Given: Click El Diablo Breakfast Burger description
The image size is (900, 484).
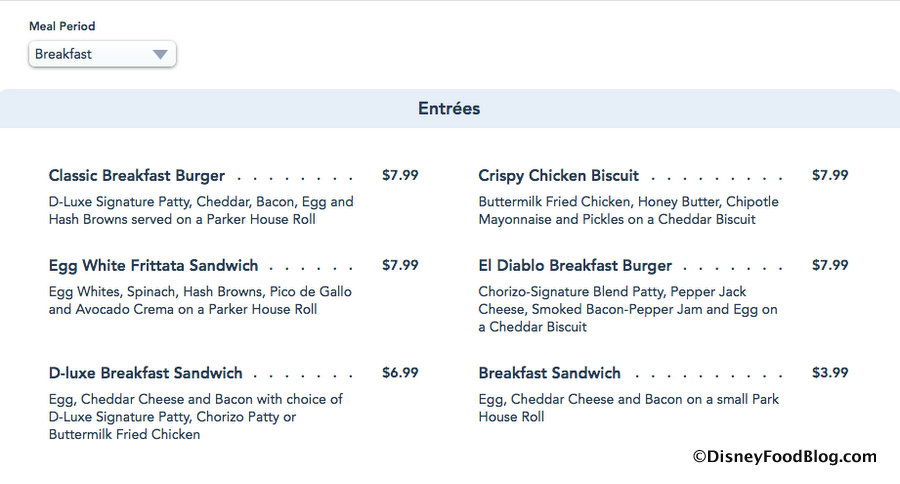Looking at the screenshot, I should (627, 309).
